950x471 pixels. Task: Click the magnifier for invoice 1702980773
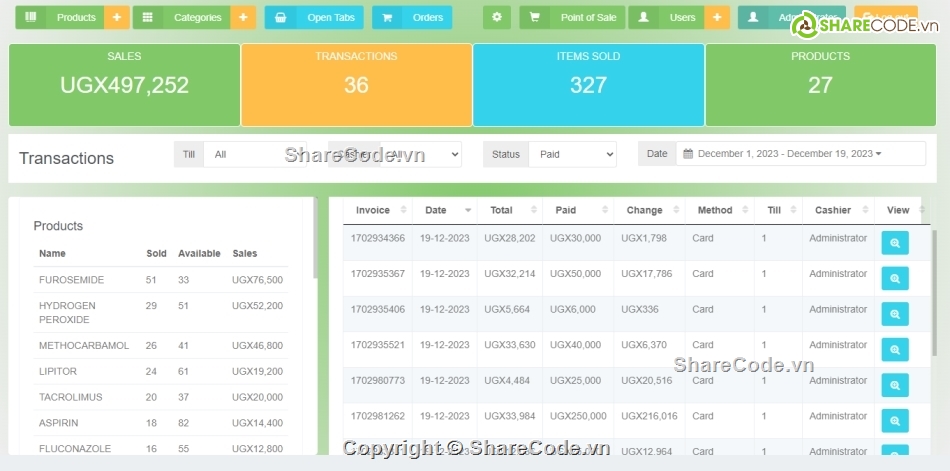(895, 385)
